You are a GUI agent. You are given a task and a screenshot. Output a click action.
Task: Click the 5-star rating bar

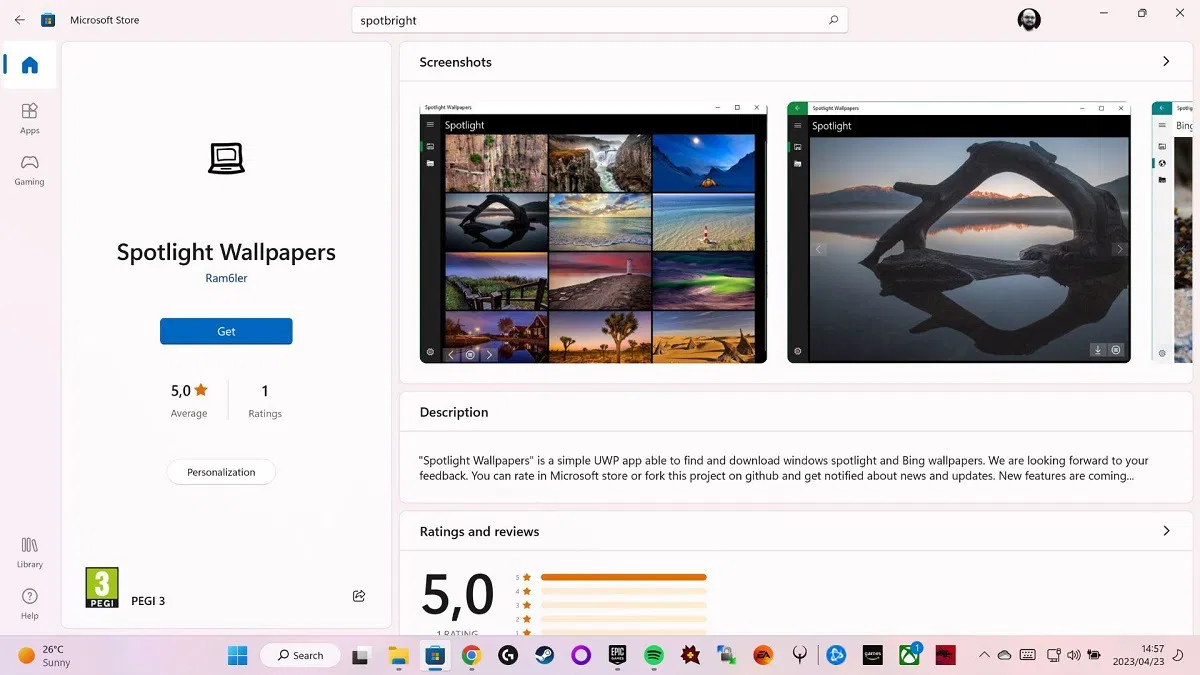click(622, 576)
